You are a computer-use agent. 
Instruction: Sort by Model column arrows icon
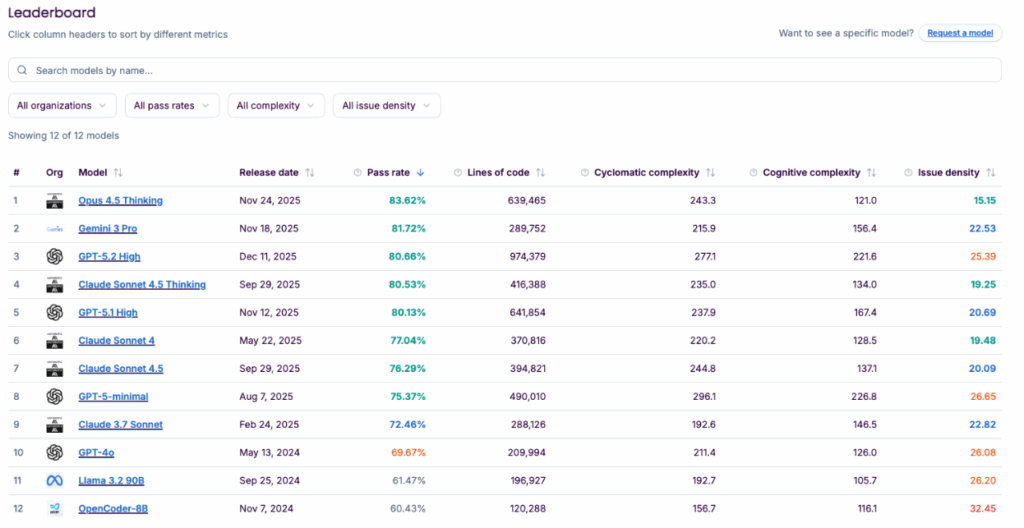(118, 173)
